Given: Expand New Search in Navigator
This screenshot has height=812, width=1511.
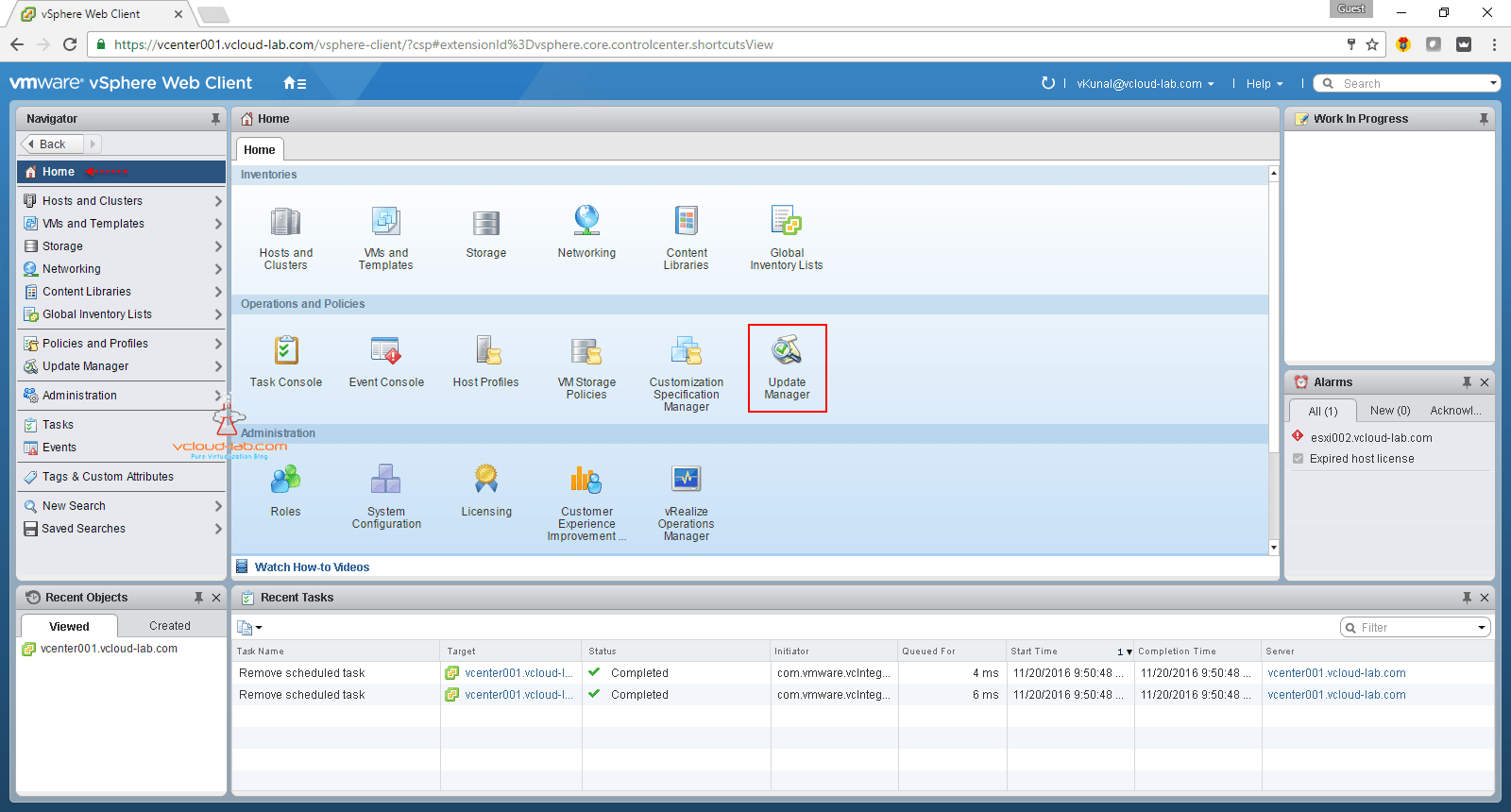Looking at the screenshot, I should tap(218, 506).
